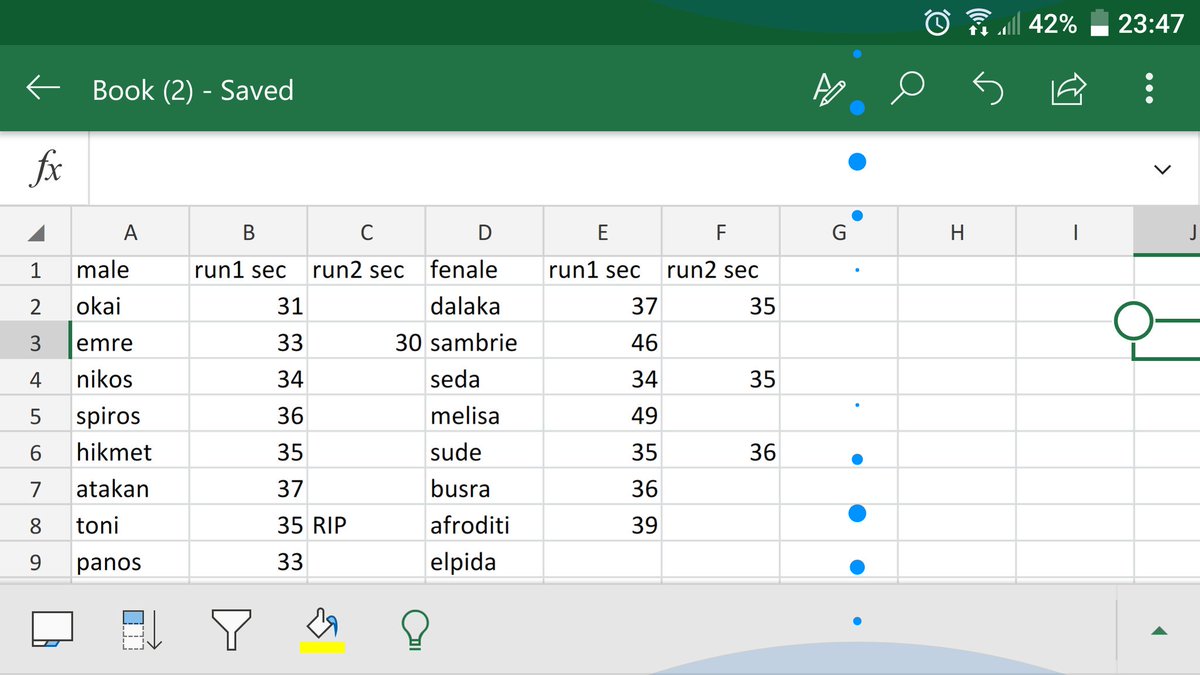Undo the last action
This screenshot has width=1200, height=675.
point(988,89)
